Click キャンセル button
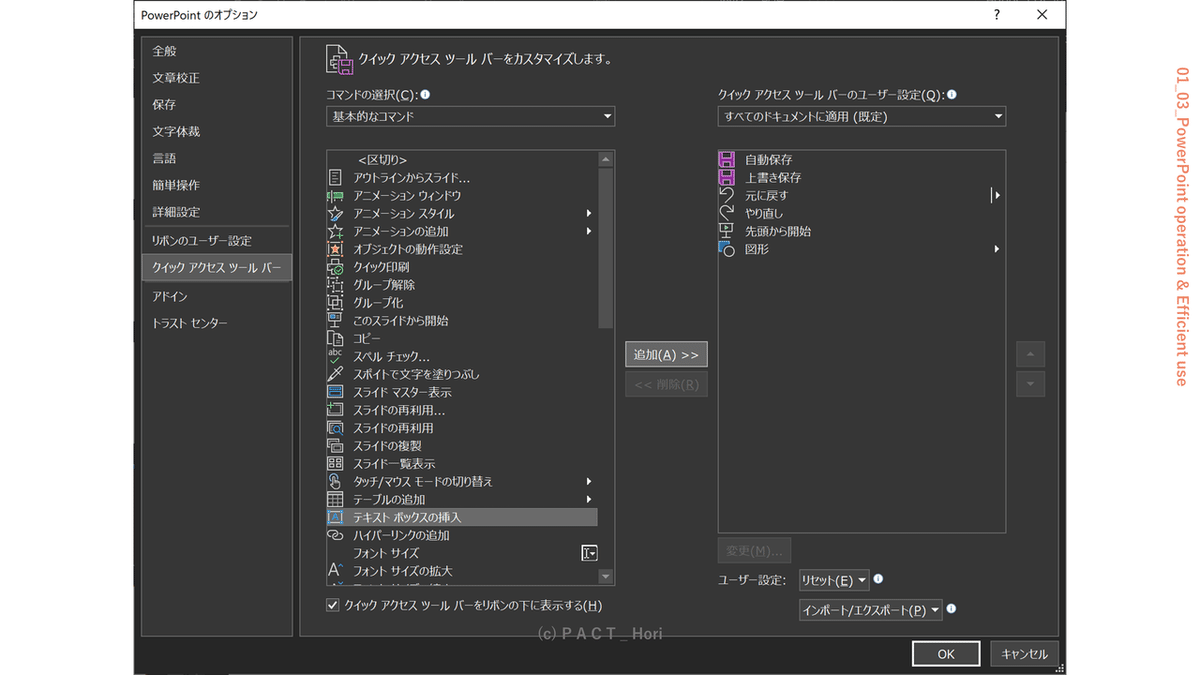 pyautogui.click(x=1024, y=654)
